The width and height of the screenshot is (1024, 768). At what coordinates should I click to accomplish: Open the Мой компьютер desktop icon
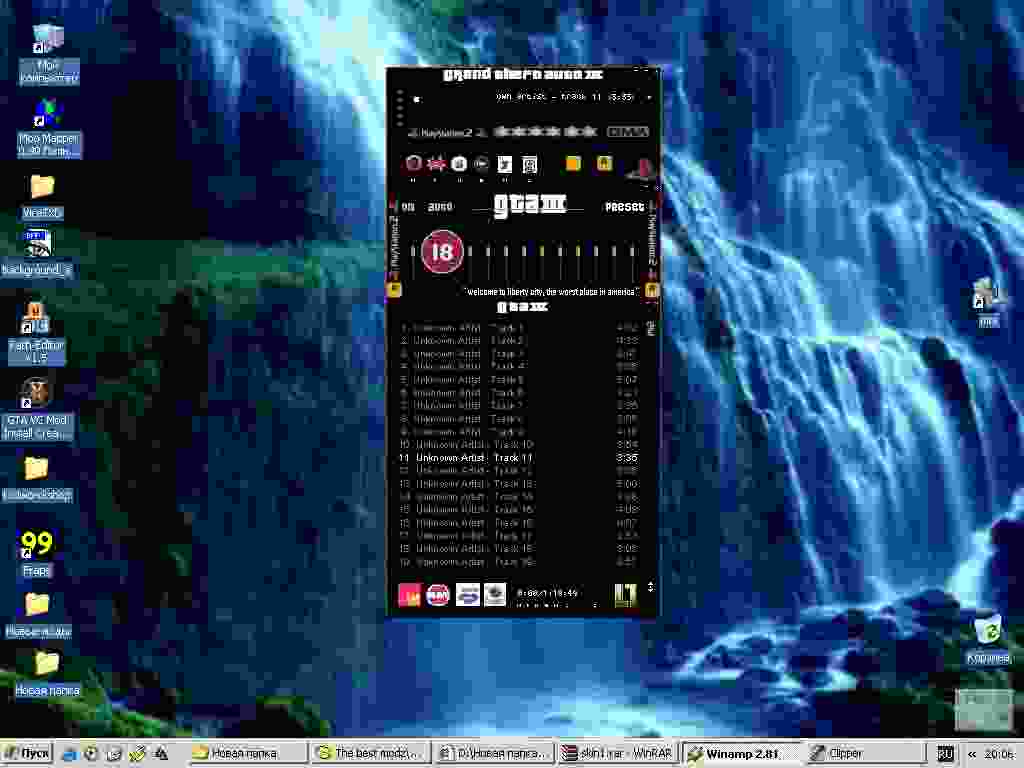(x=48, y=54)
